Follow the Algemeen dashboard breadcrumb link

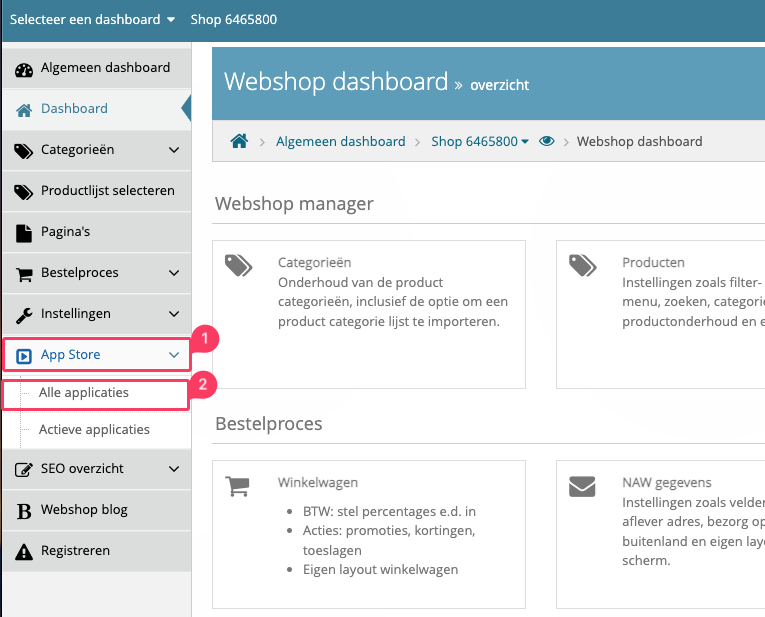340,142
